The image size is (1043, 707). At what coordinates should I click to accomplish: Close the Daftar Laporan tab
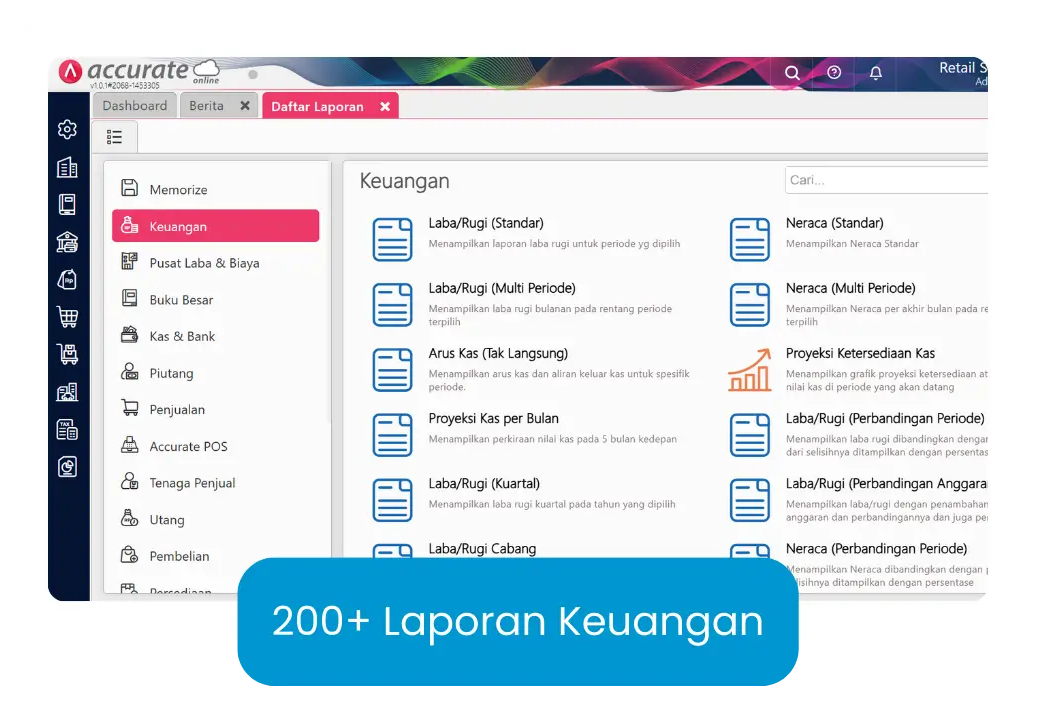385,107
